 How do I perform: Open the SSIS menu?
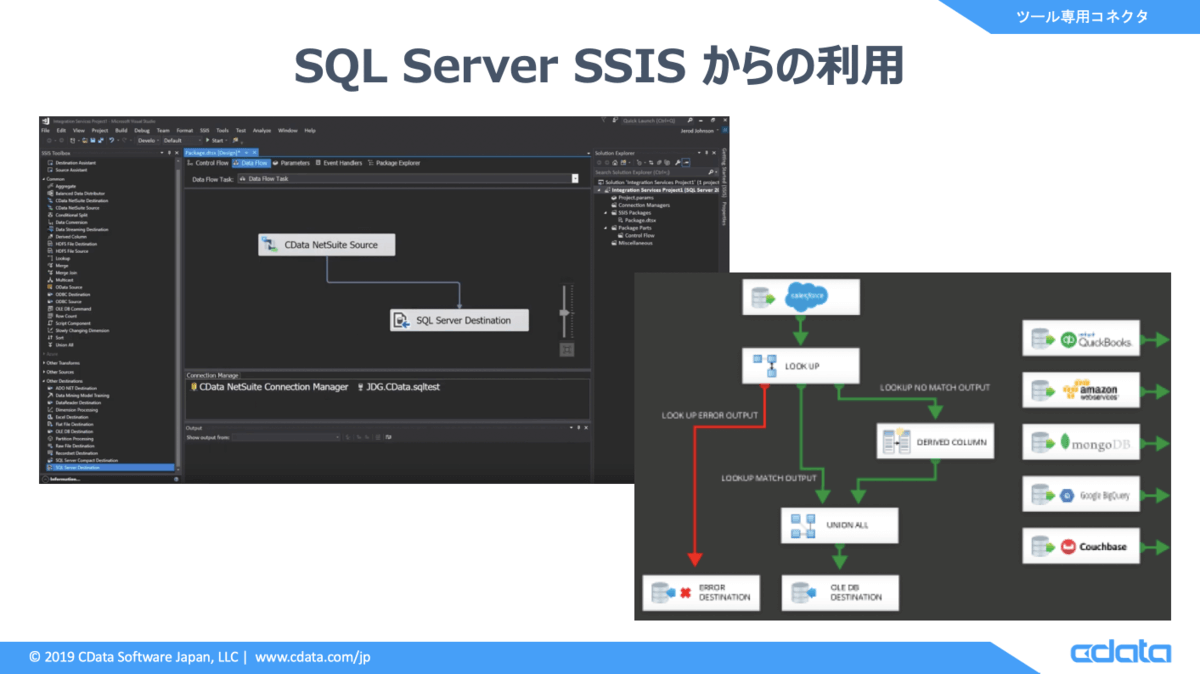(x=204, y=130)
